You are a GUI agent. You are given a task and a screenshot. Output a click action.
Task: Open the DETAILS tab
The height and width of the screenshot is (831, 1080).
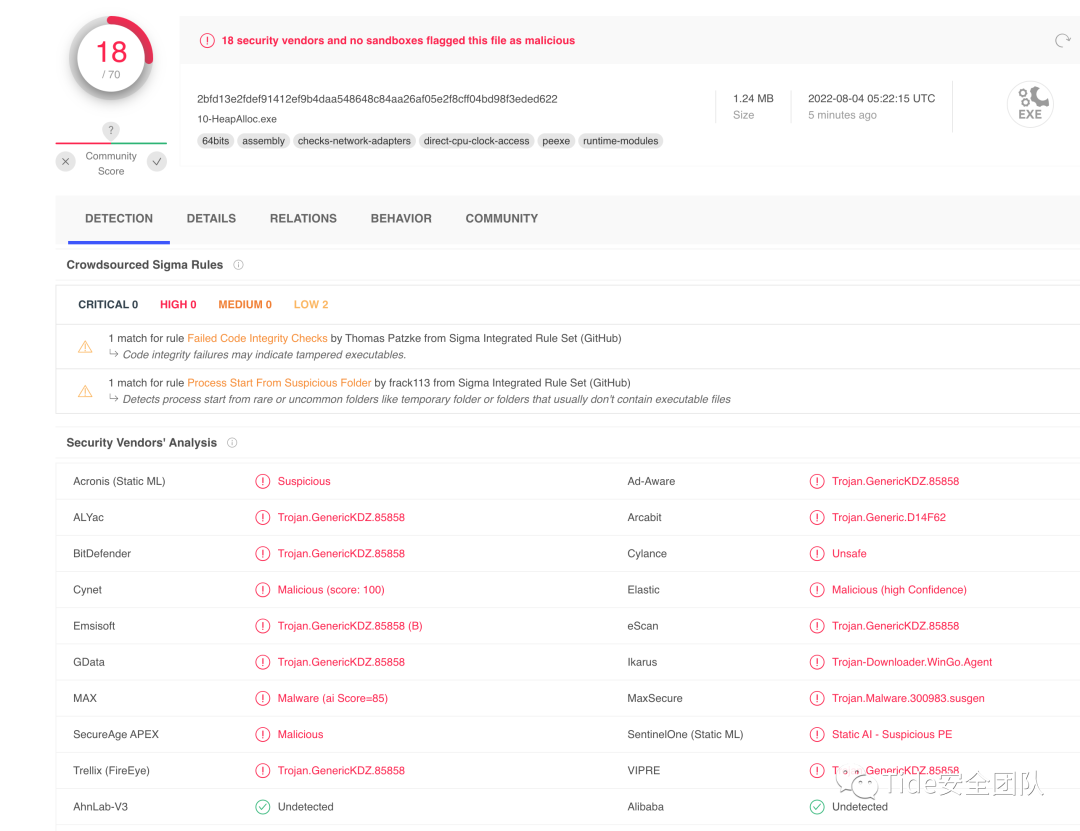point(211,218)
